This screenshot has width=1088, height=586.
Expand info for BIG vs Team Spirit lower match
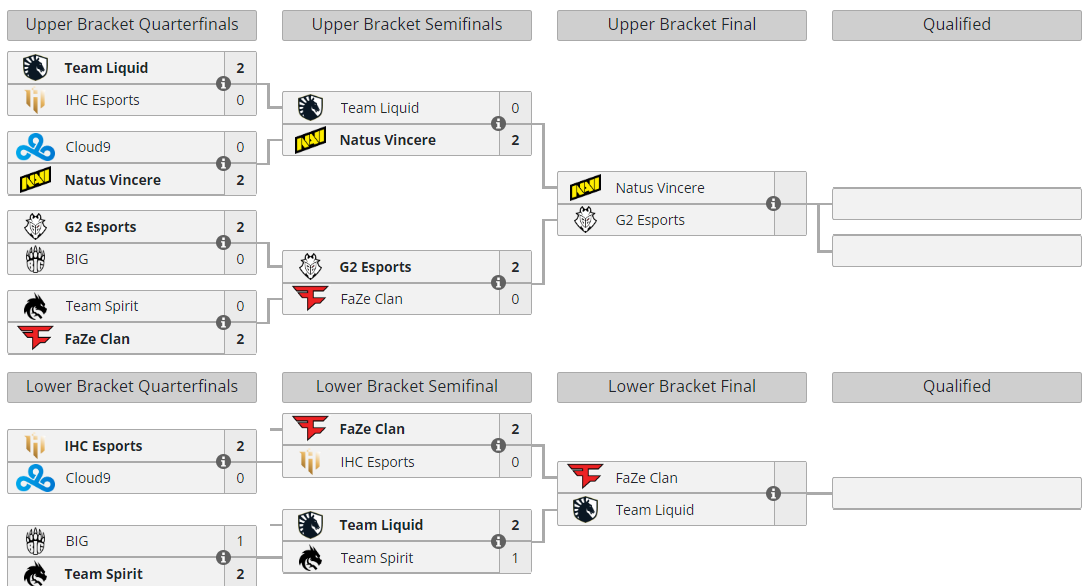(x=223, y=557)
